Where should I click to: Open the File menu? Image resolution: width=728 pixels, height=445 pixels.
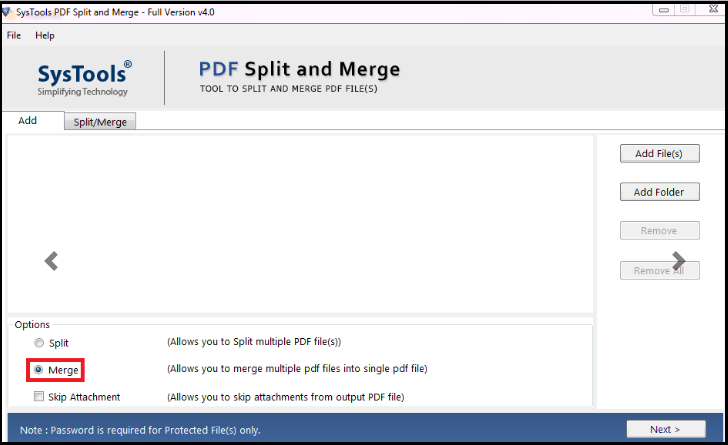(x=14, y=35)
